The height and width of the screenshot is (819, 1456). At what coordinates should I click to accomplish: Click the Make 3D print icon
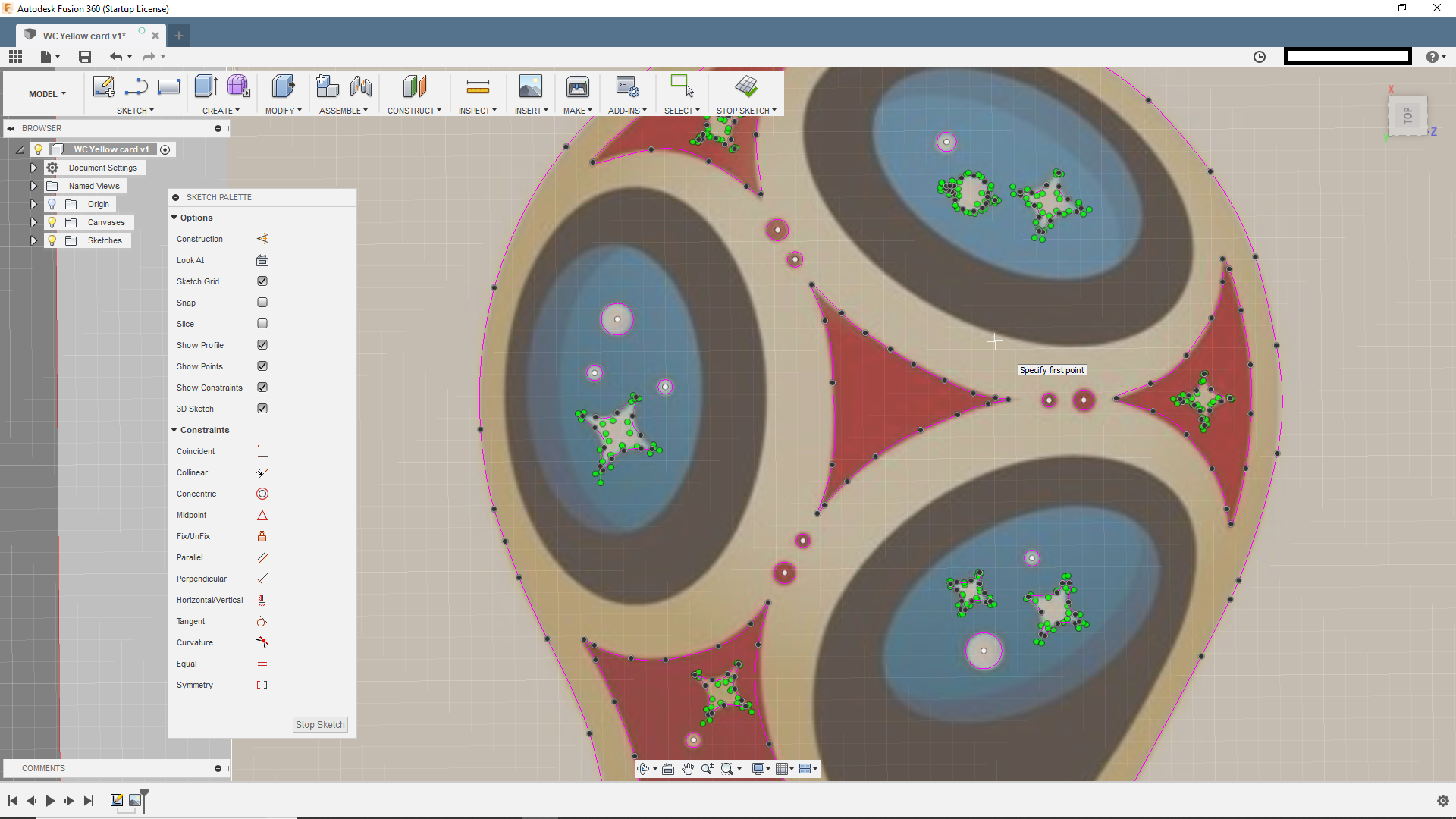pyautogui.click(x=578, y=86)
